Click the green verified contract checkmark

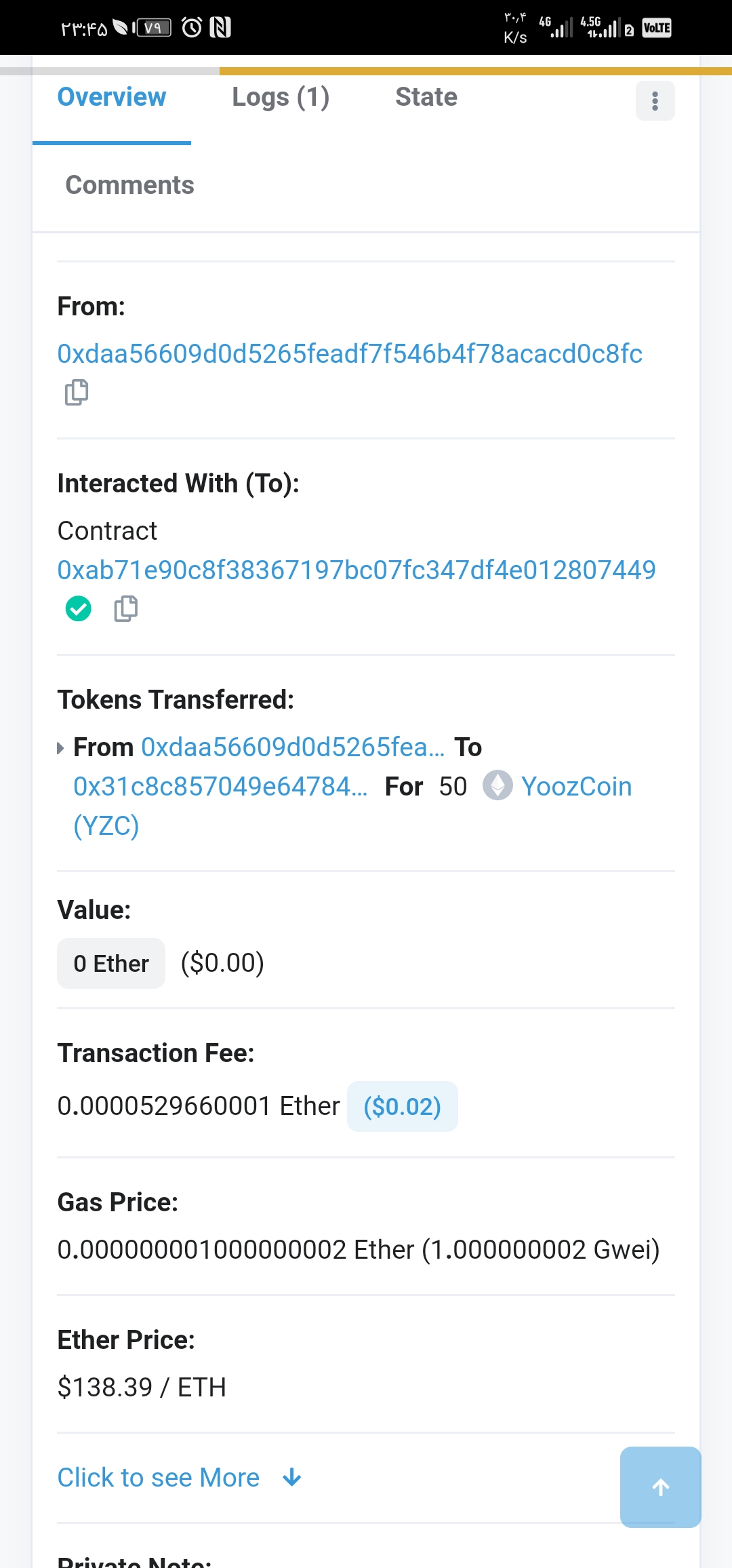79,608
